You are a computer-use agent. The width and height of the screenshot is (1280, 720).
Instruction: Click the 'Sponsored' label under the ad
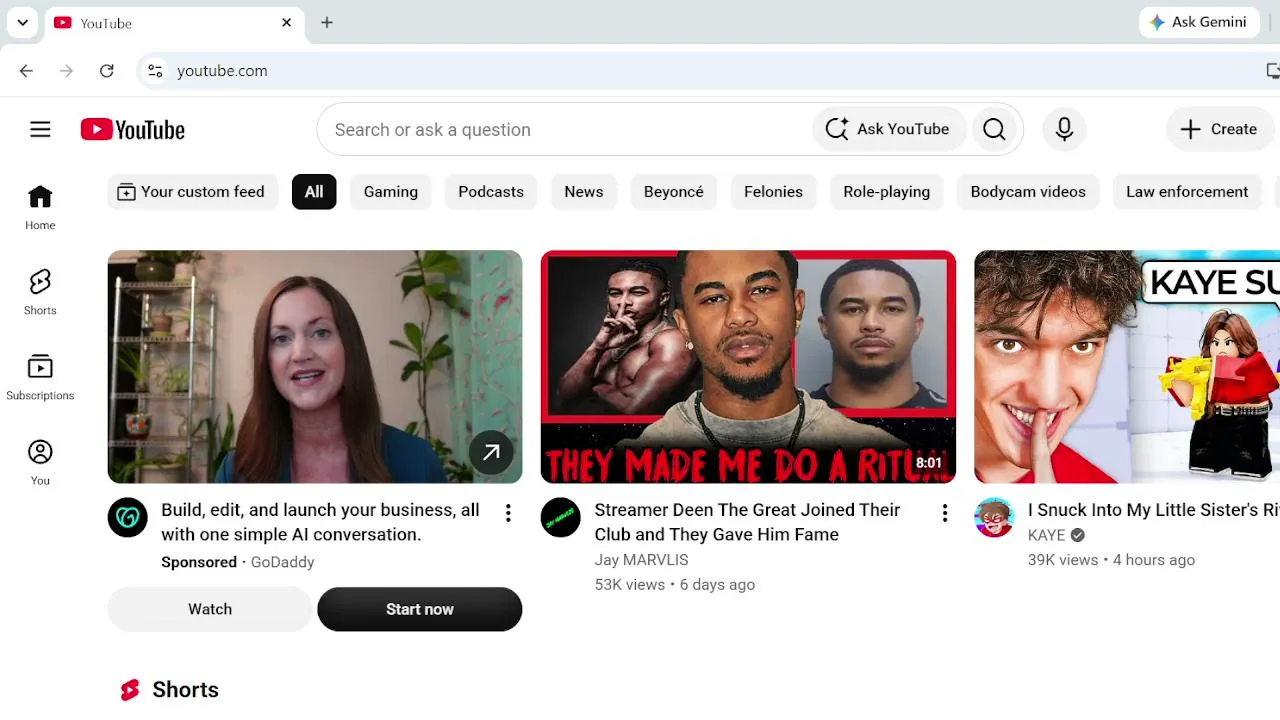click(x=199, y=562)
